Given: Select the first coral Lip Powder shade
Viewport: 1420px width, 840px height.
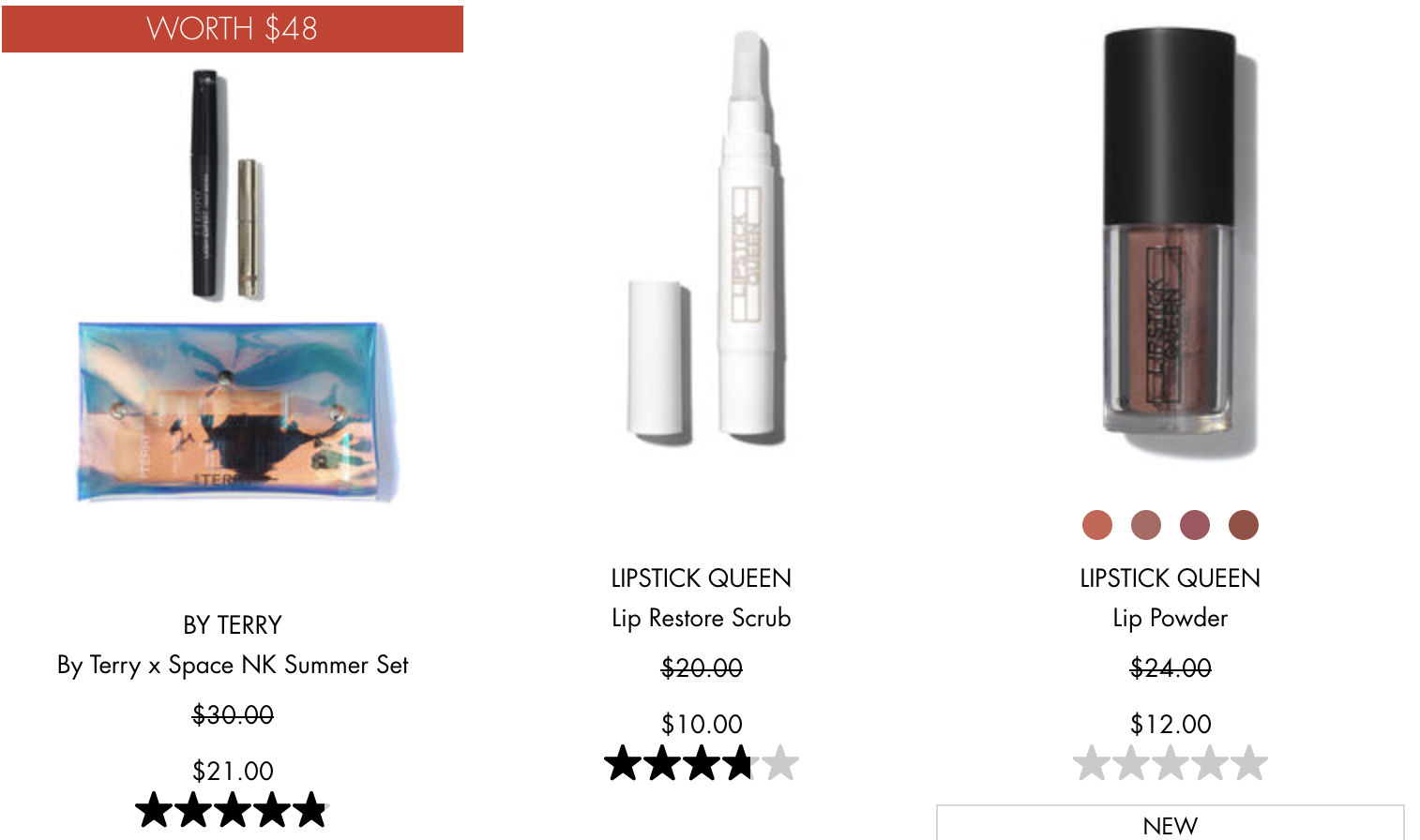Looking at the screenshot, I should coord(1097,525).
